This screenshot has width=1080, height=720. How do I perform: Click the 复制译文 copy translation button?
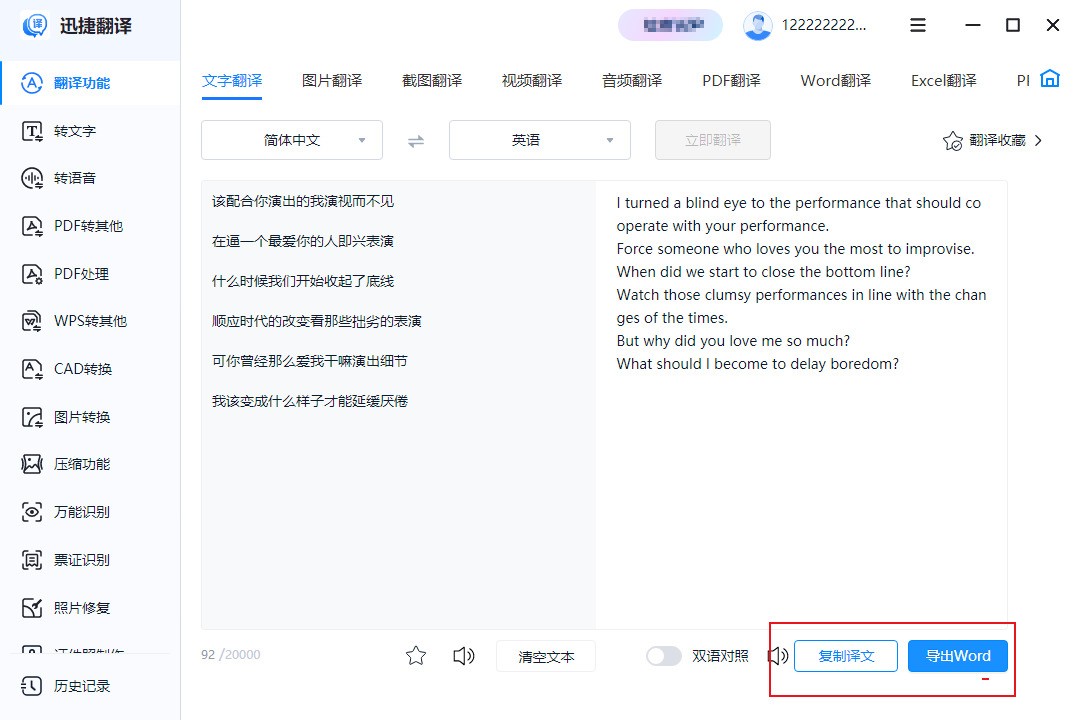[845, 656]
